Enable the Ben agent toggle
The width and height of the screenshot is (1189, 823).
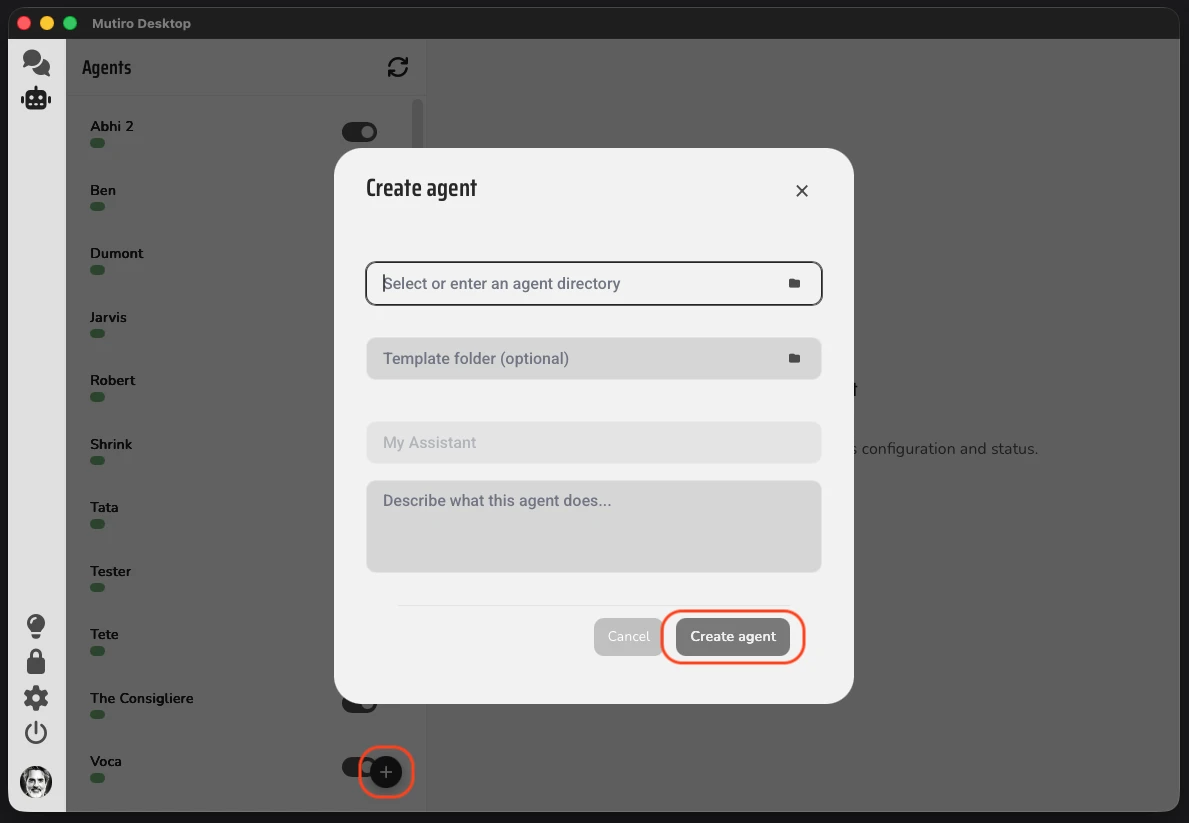(359, 196)
